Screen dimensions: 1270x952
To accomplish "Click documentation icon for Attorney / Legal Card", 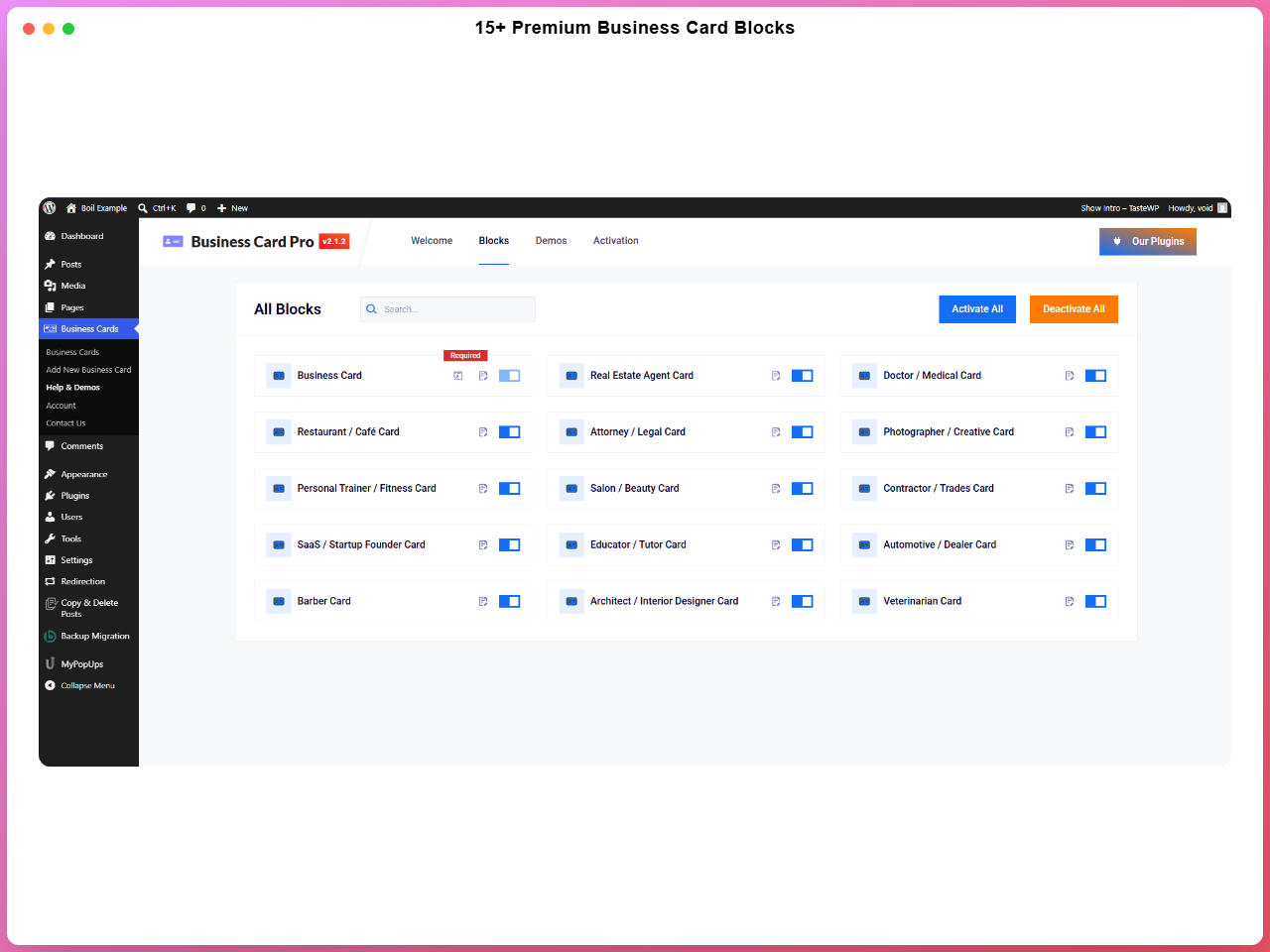I will click(x=776, y=432).
